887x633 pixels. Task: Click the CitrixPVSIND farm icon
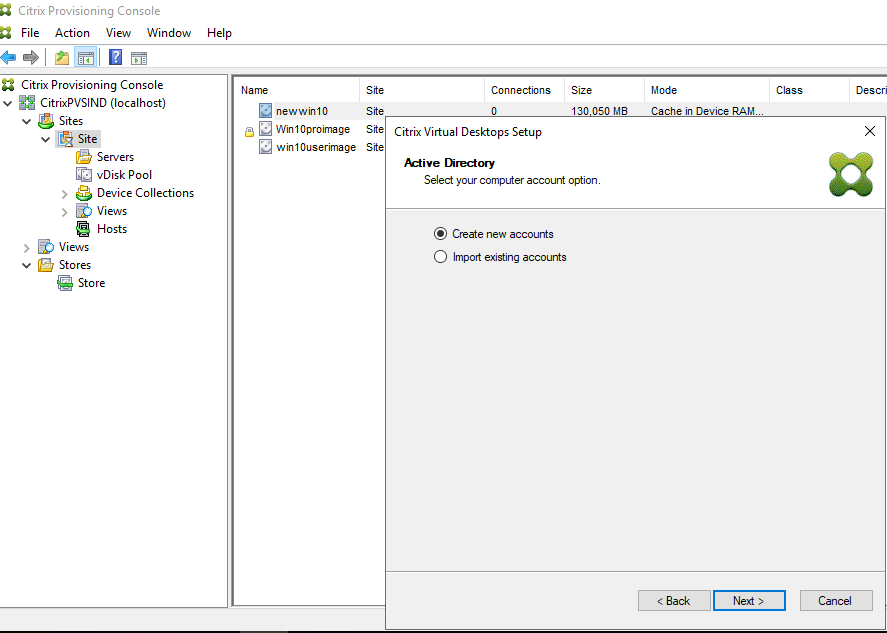(x=27, y=103)
